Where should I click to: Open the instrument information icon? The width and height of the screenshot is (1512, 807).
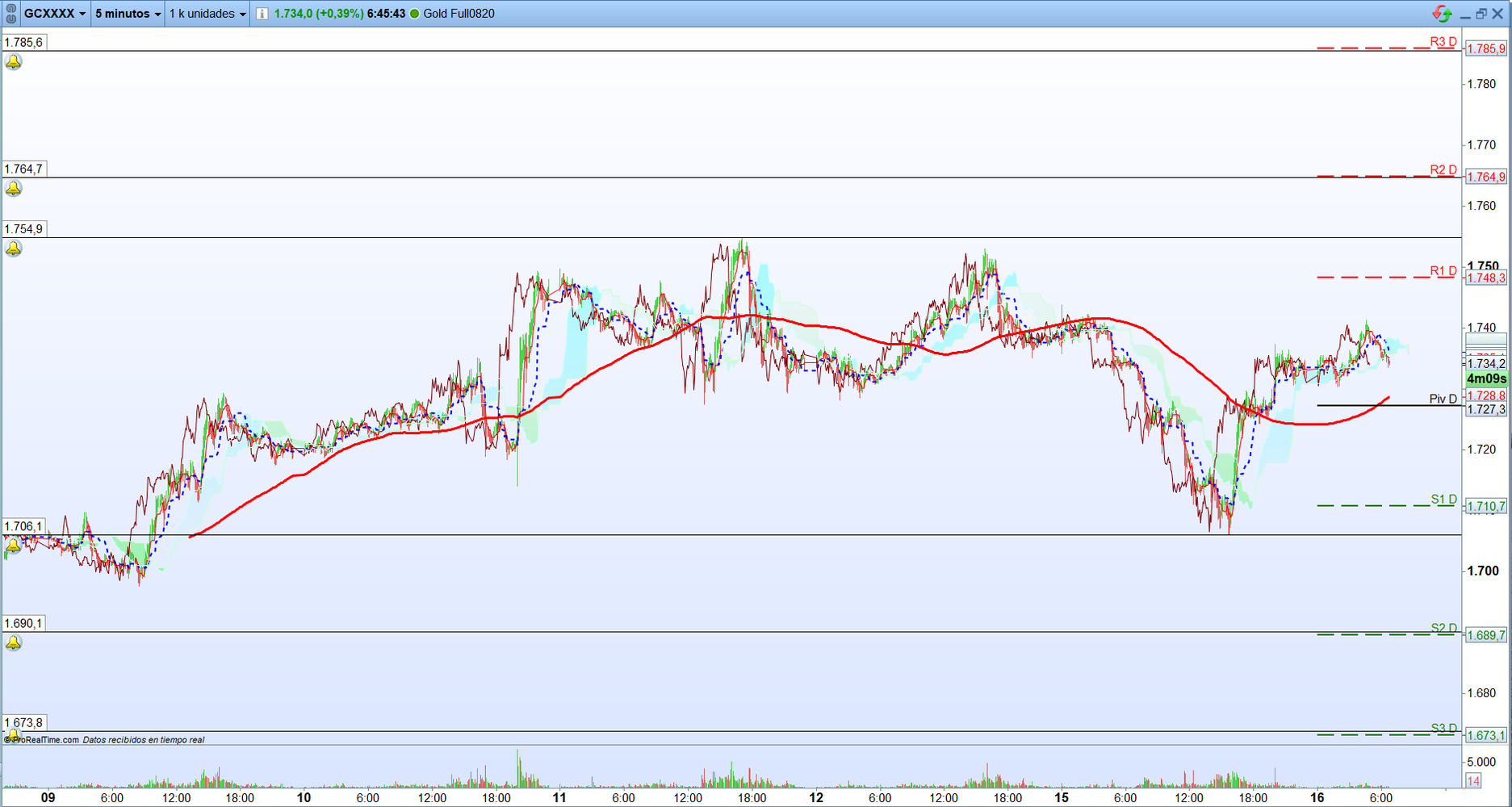(262, 14)
